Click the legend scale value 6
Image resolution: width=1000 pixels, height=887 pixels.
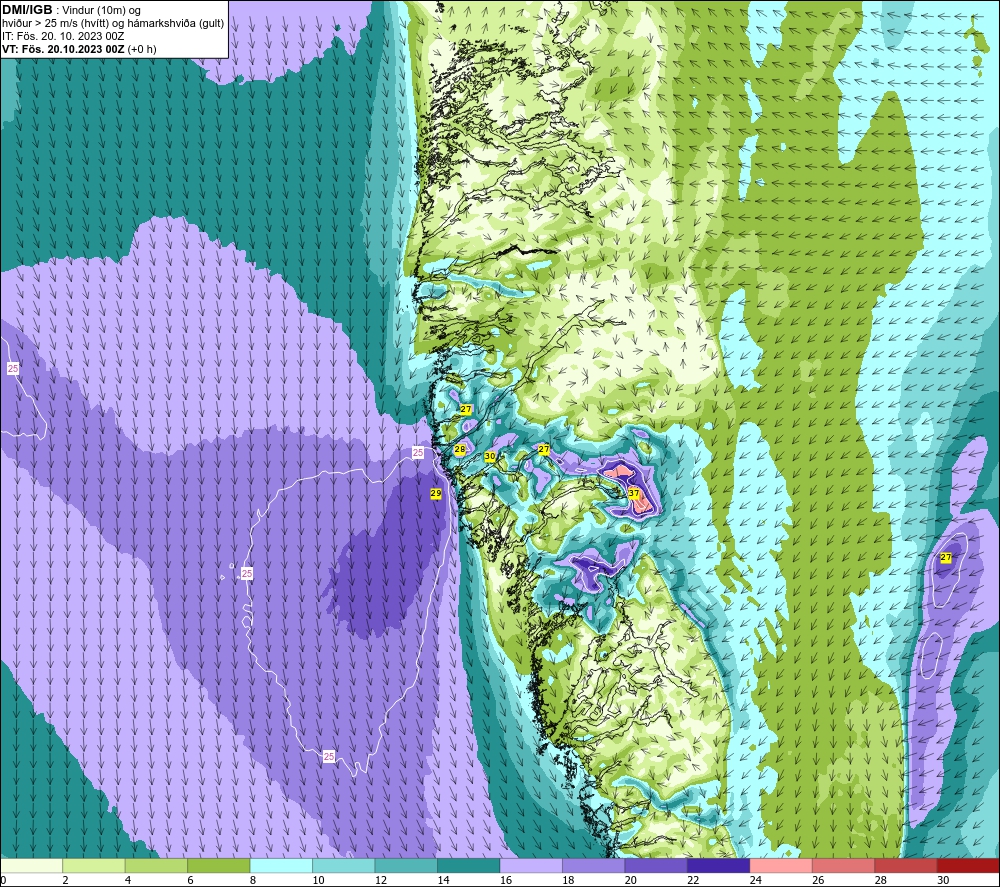pyautogui.click(x=190, y=880)
